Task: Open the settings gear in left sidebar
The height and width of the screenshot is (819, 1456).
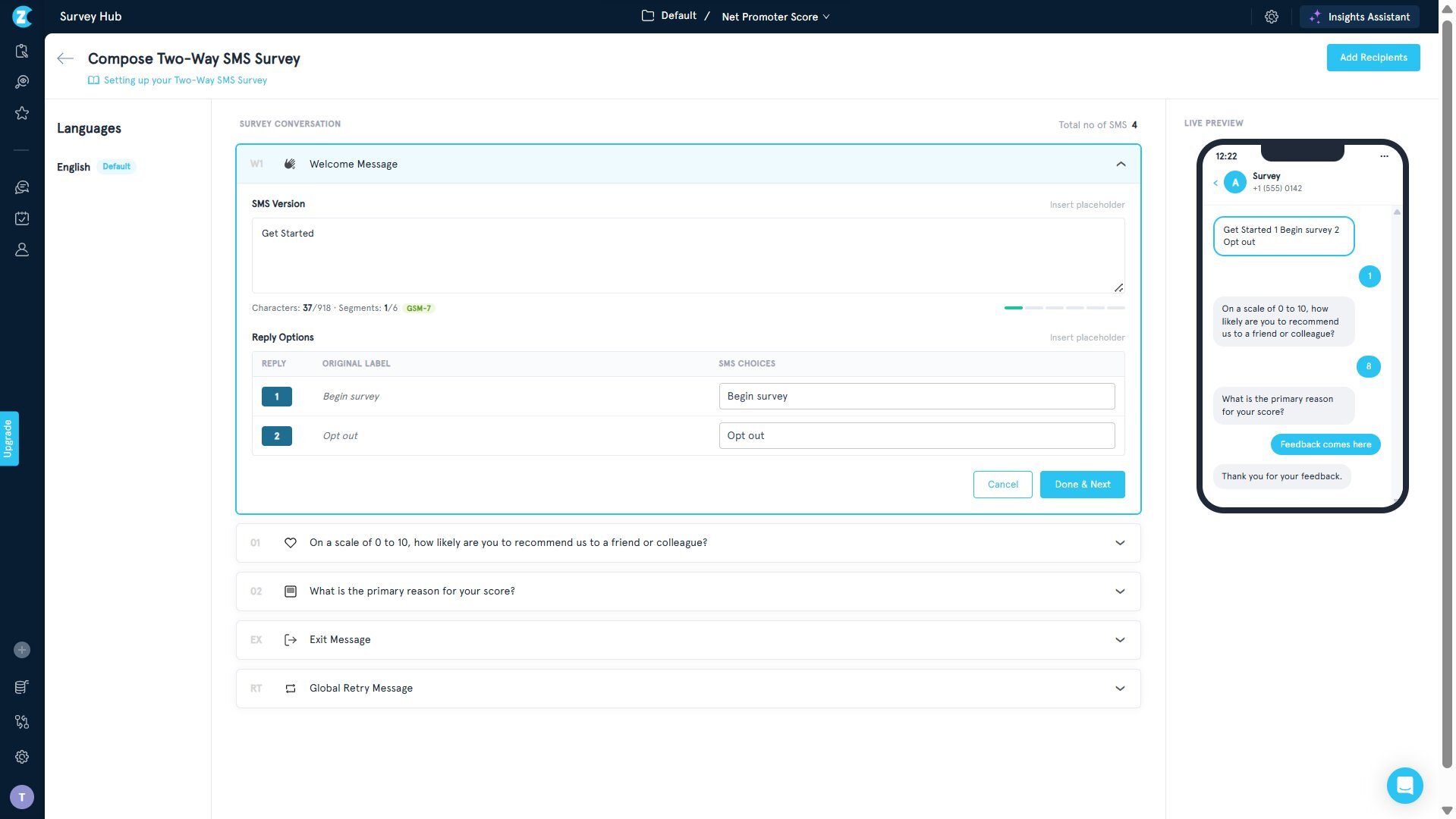Action: pyautogui.click(x=22, y=757)
